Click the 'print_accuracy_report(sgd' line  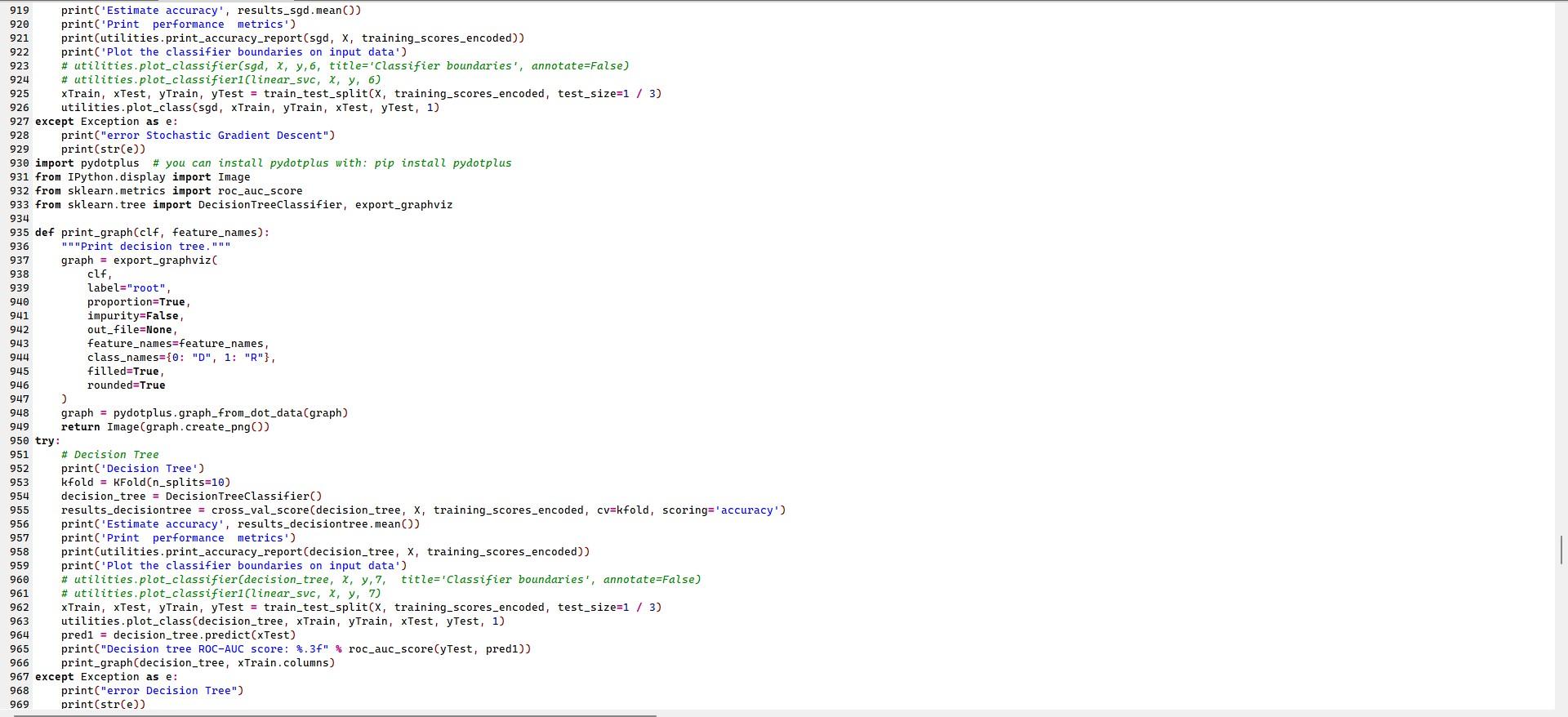coord(293,38)
